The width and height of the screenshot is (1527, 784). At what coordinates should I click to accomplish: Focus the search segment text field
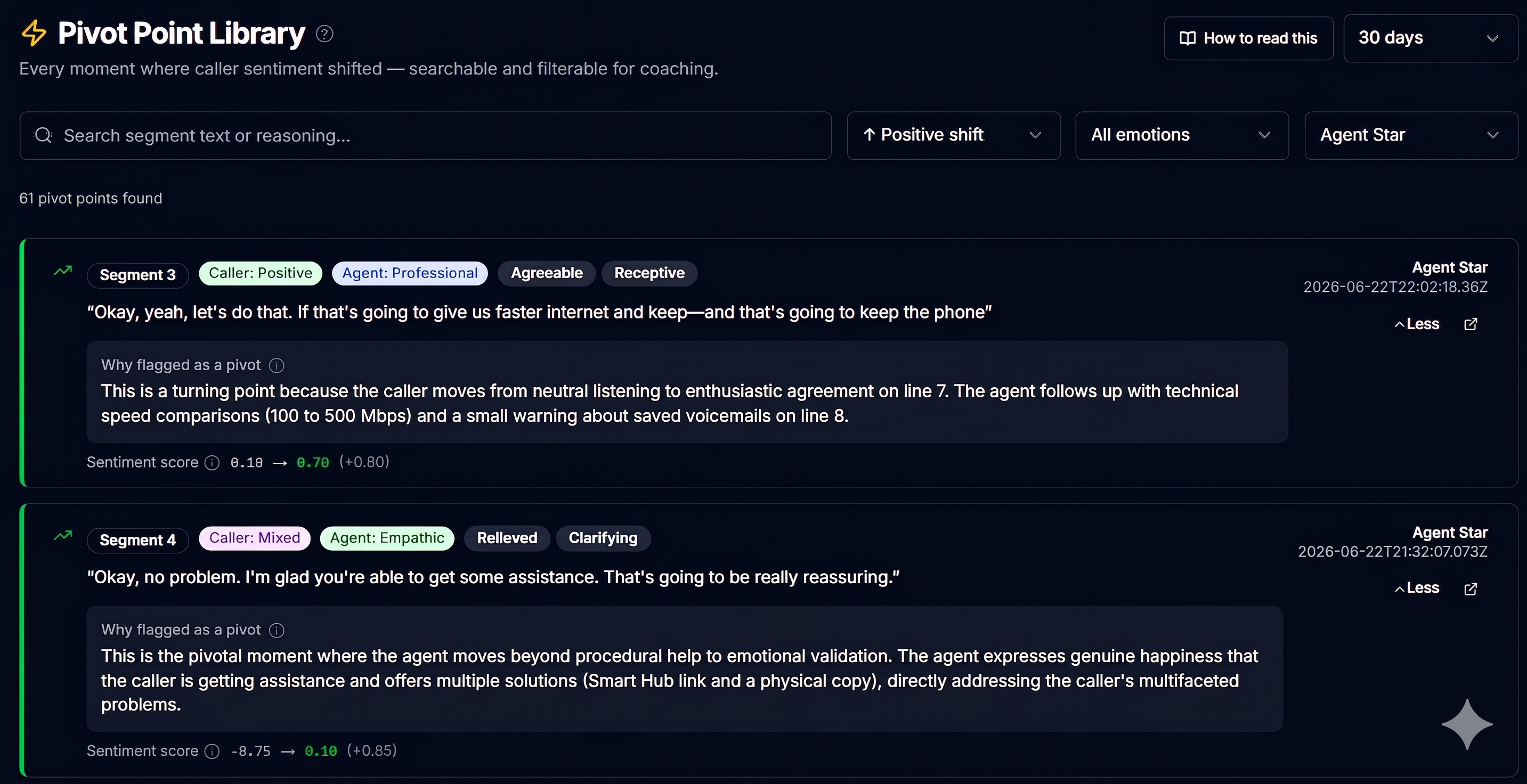[x=425, y=136]
